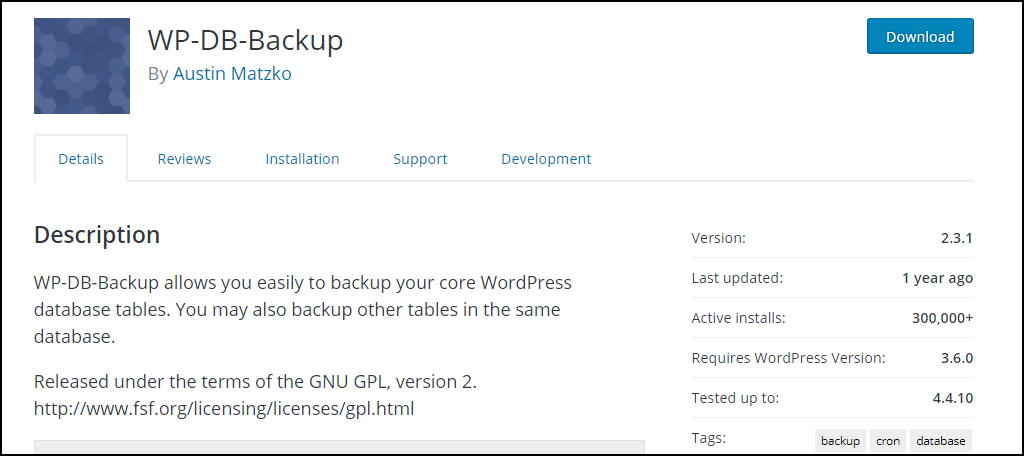Image resolution: width=1024 pixels, height=456 pixels.
Task: Click the 300,000+ active installs value
Action: (x=942, y=318)
